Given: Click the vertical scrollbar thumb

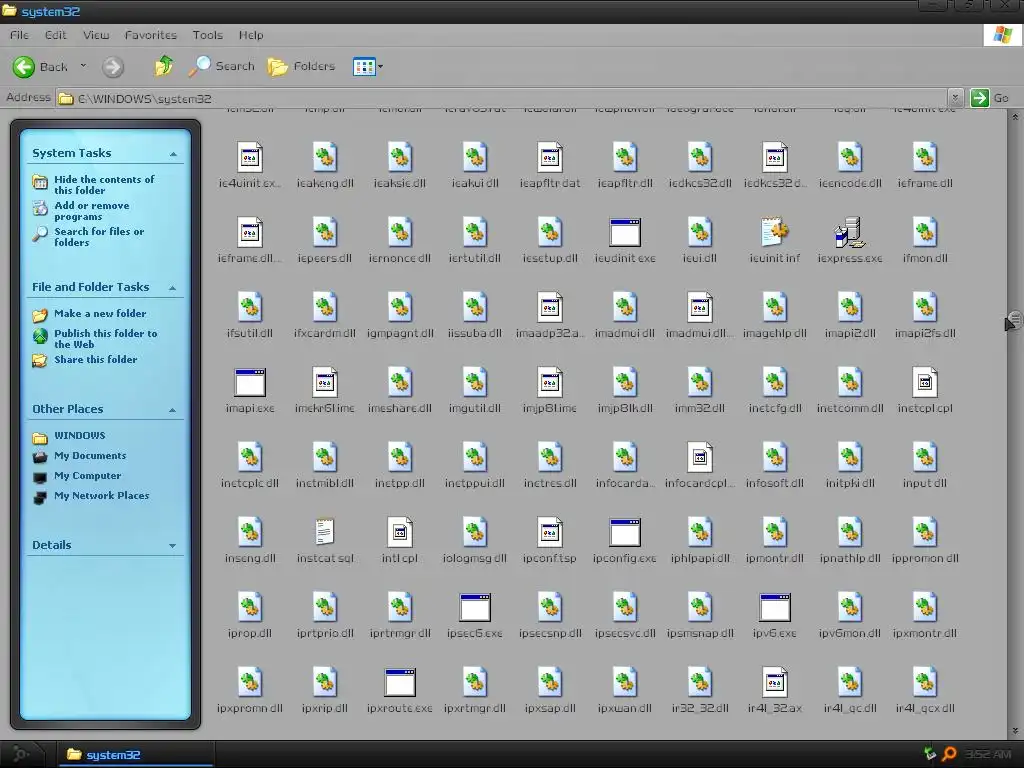Looking at the screenshot, I should point(1015,320).
